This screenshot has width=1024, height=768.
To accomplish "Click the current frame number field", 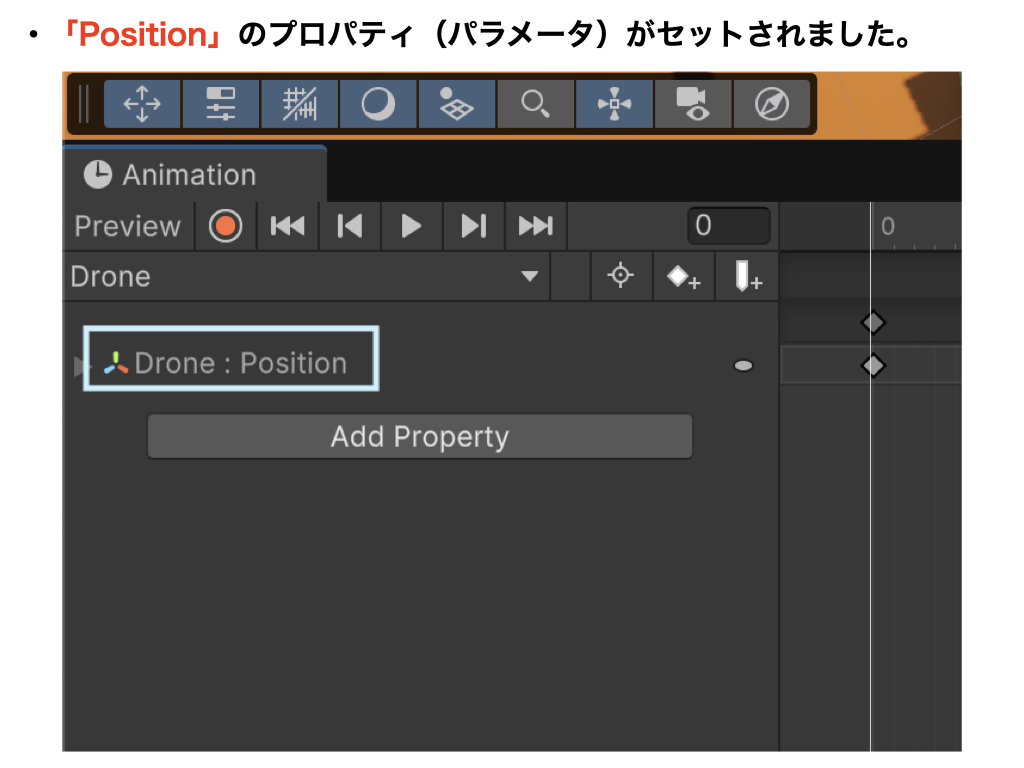I will click(x=728, y=226).
